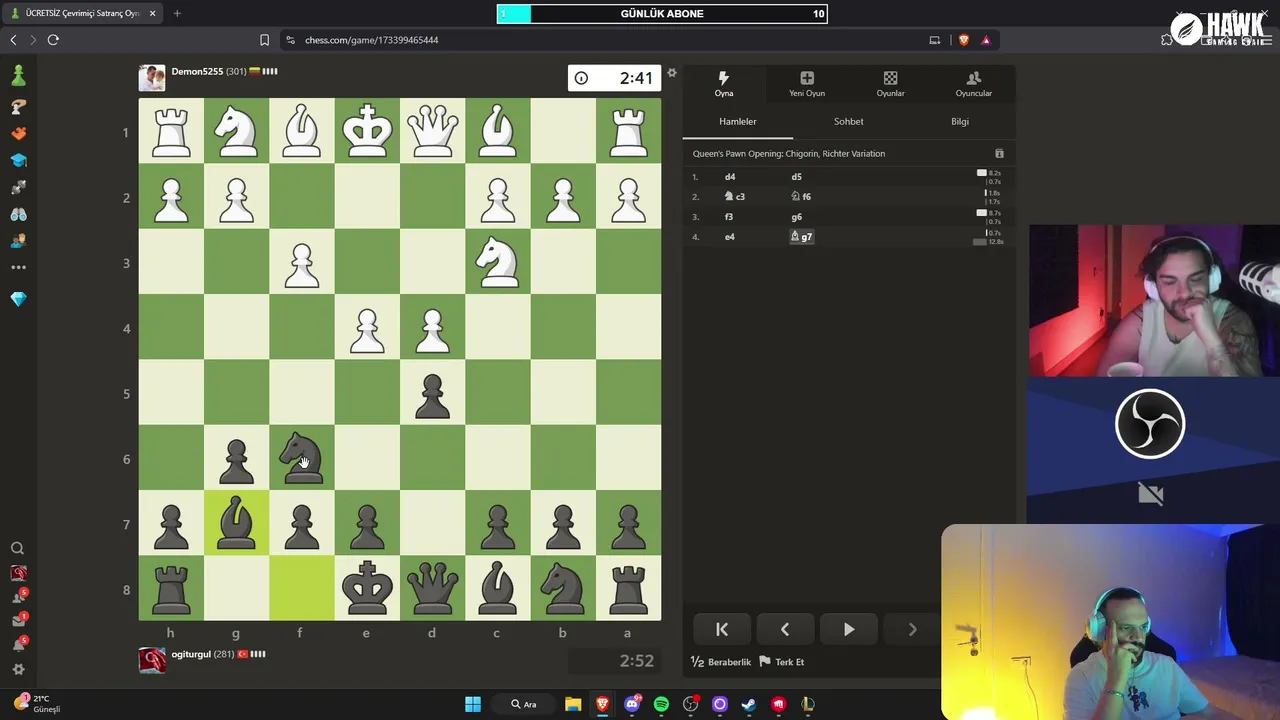Reload the page with browser refresh button

tap(53, 40)
